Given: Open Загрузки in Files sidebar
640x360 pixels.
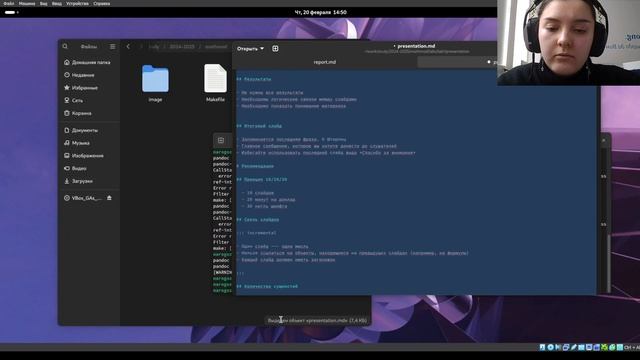Looking at the screenshot, I should coord(78,181).
